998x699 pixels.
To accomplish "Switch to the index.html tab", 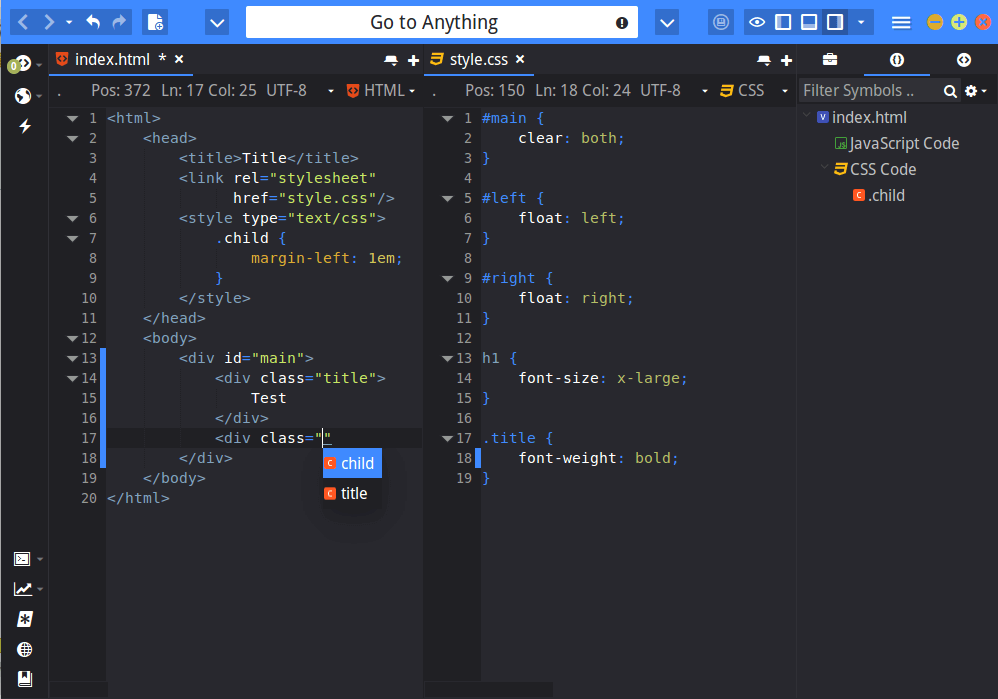I will [x=113, y=59].
